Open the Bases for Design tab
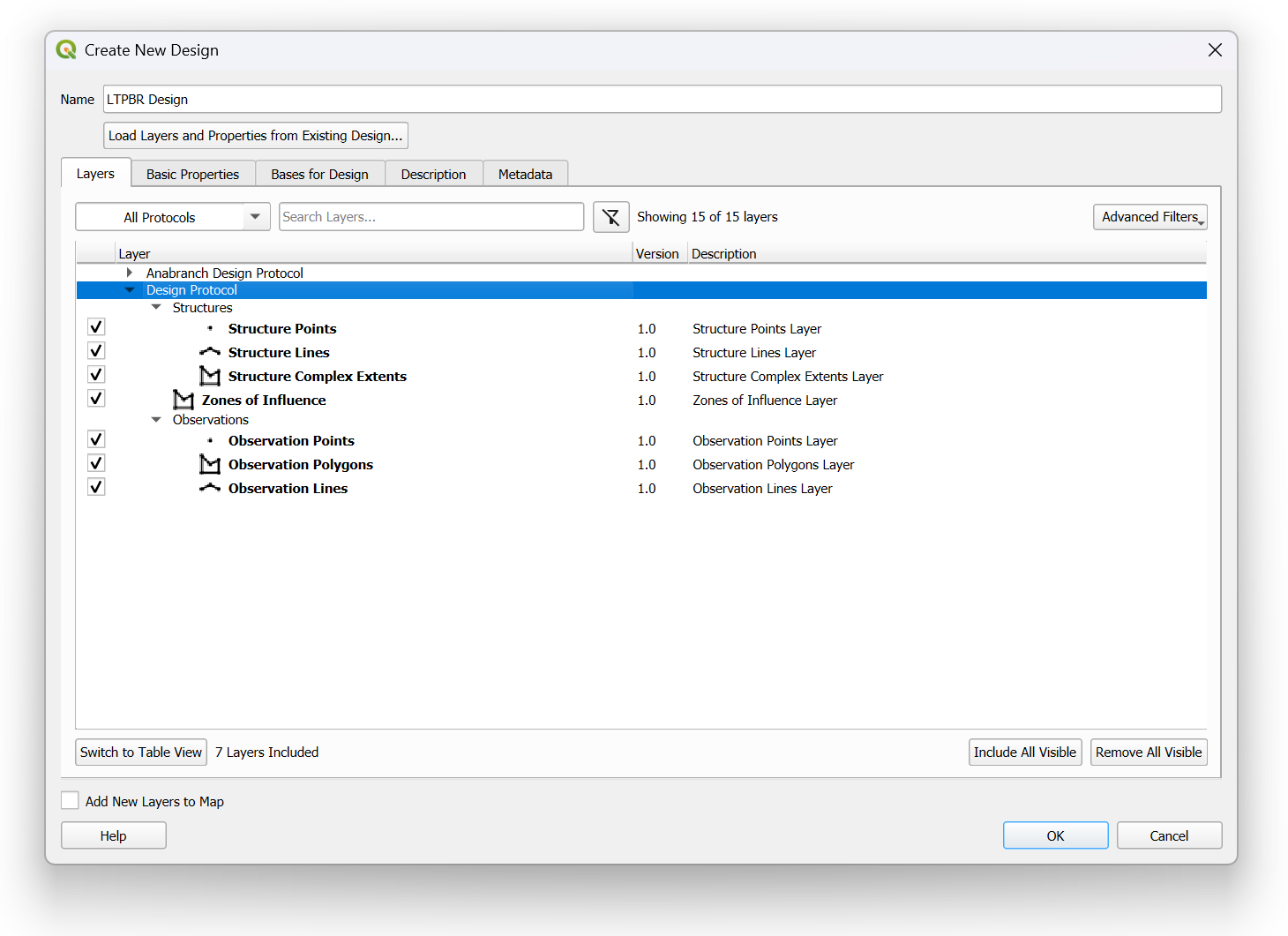 pyautogui.click(x=319, y=175)
